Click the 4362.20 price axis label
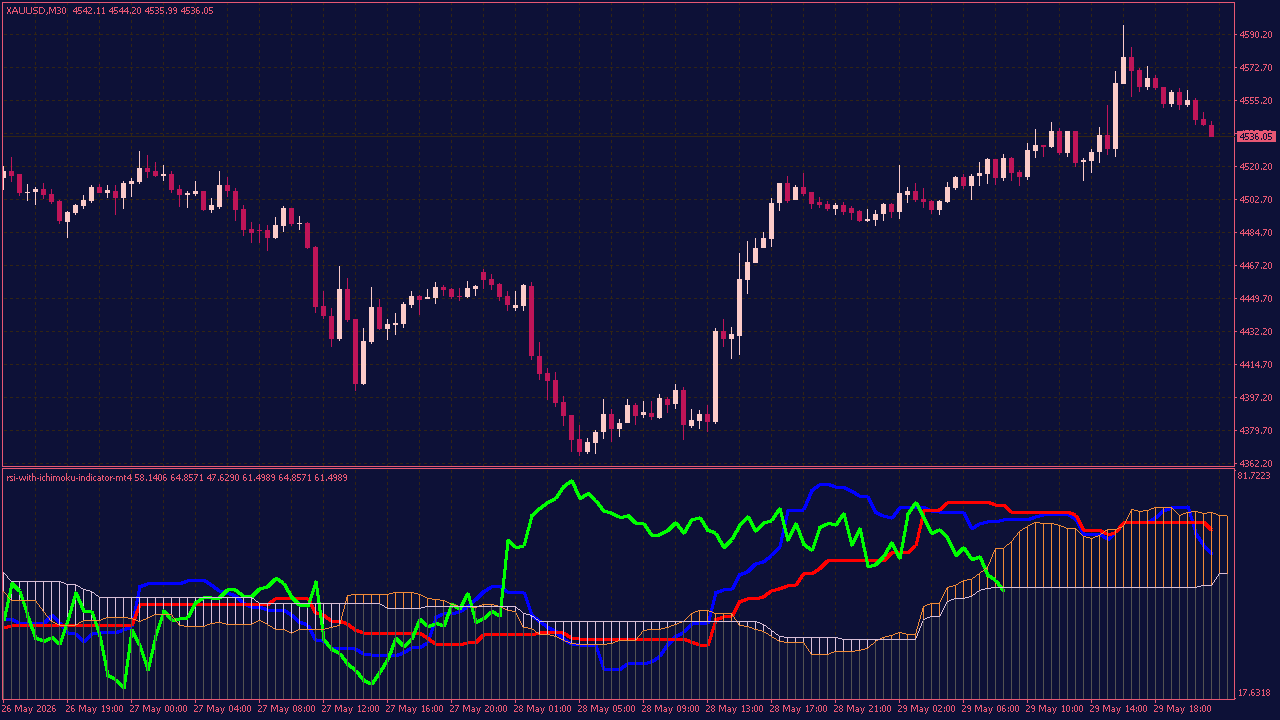The image size is (1280, 720). coord(1255,464)
